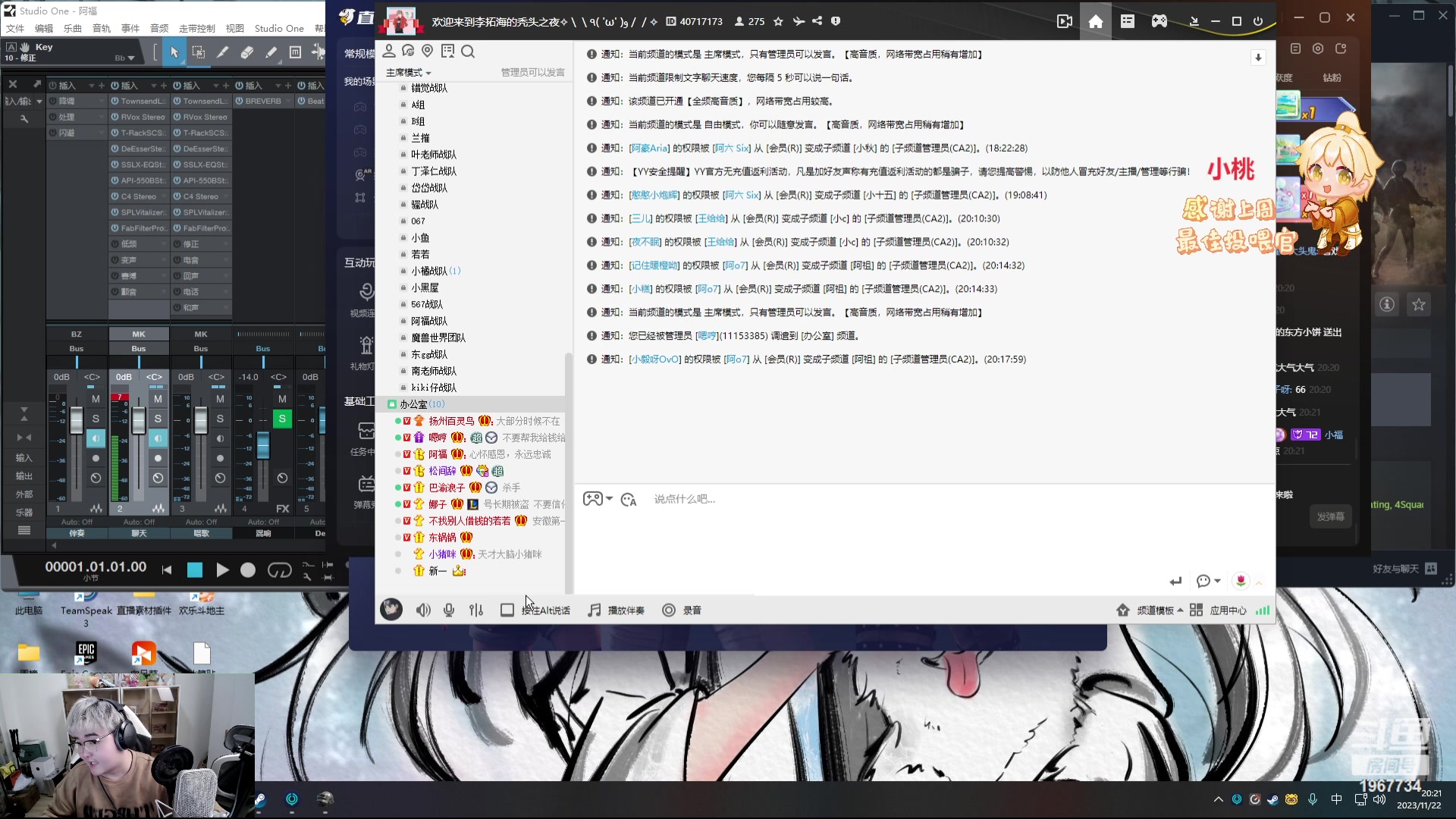This screenshot has width=1456, height=819.
Task: Click the flower gift icon near chat input
Action: tap(1241, 581)
